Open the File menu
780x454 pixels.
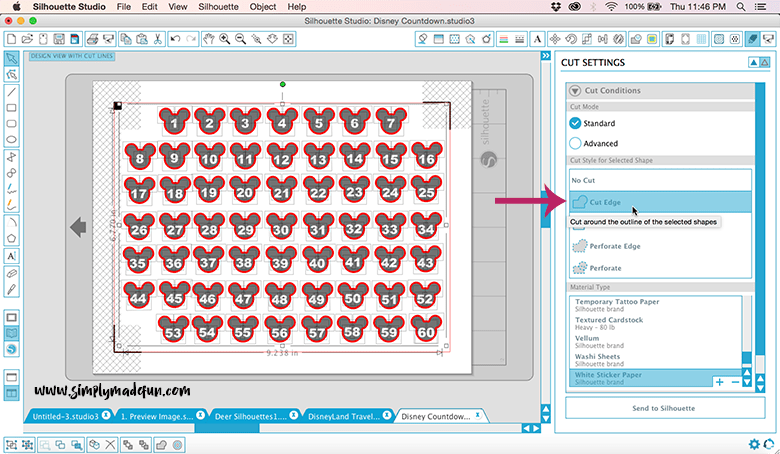click(x=123, y=7)
